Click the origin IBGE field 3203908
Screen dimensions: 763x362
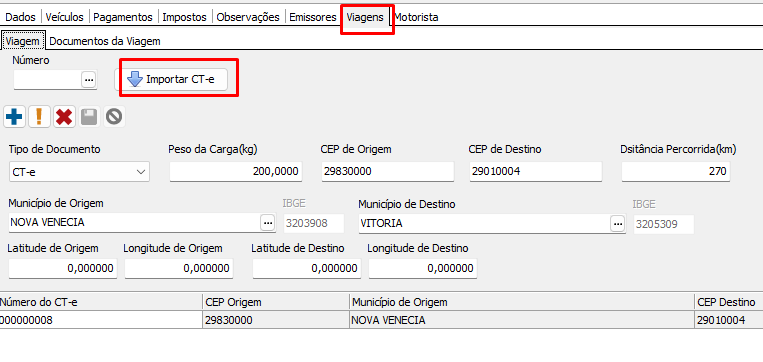coord(313,223)
